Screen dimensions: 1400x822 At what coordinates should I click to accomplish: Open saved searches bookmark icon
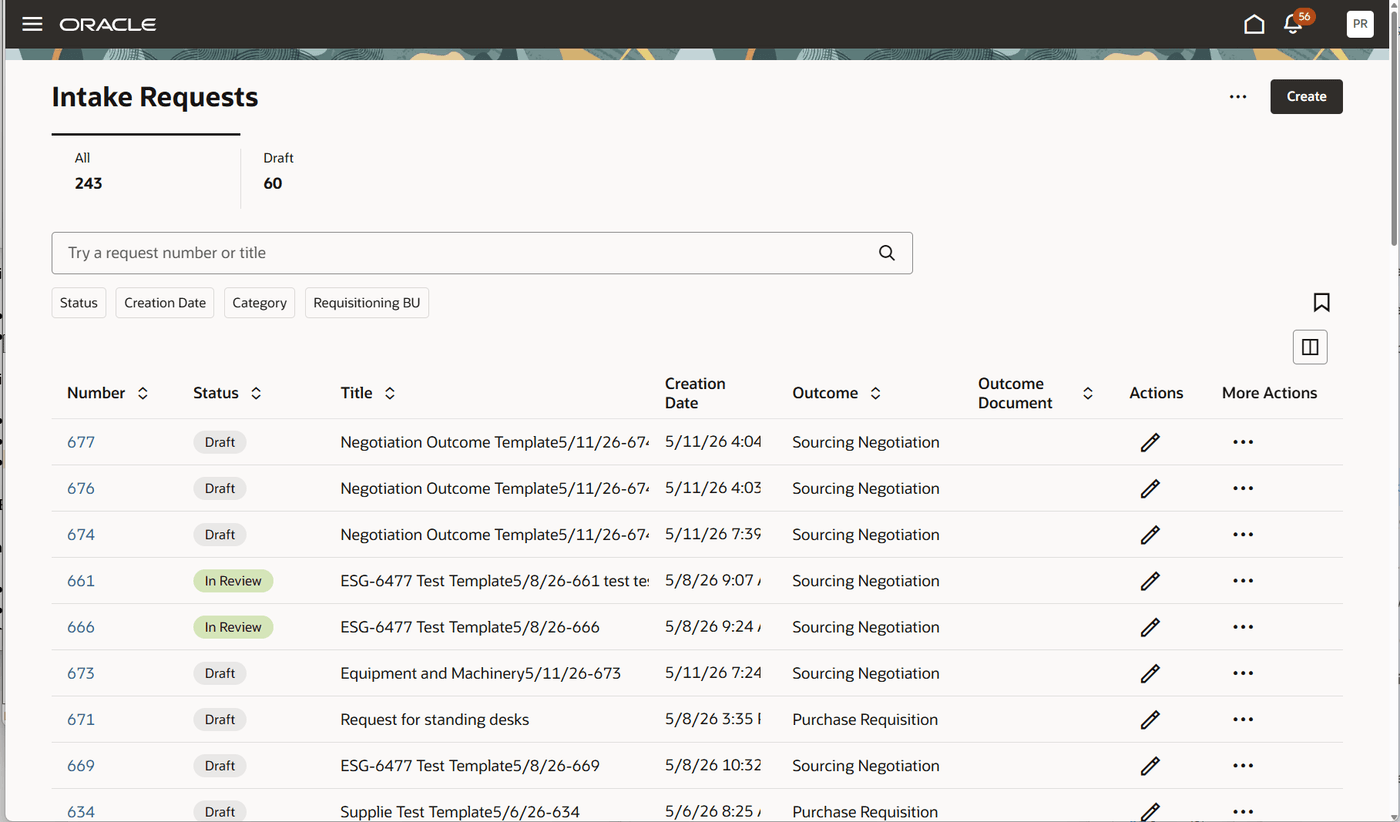point(1321,302)
